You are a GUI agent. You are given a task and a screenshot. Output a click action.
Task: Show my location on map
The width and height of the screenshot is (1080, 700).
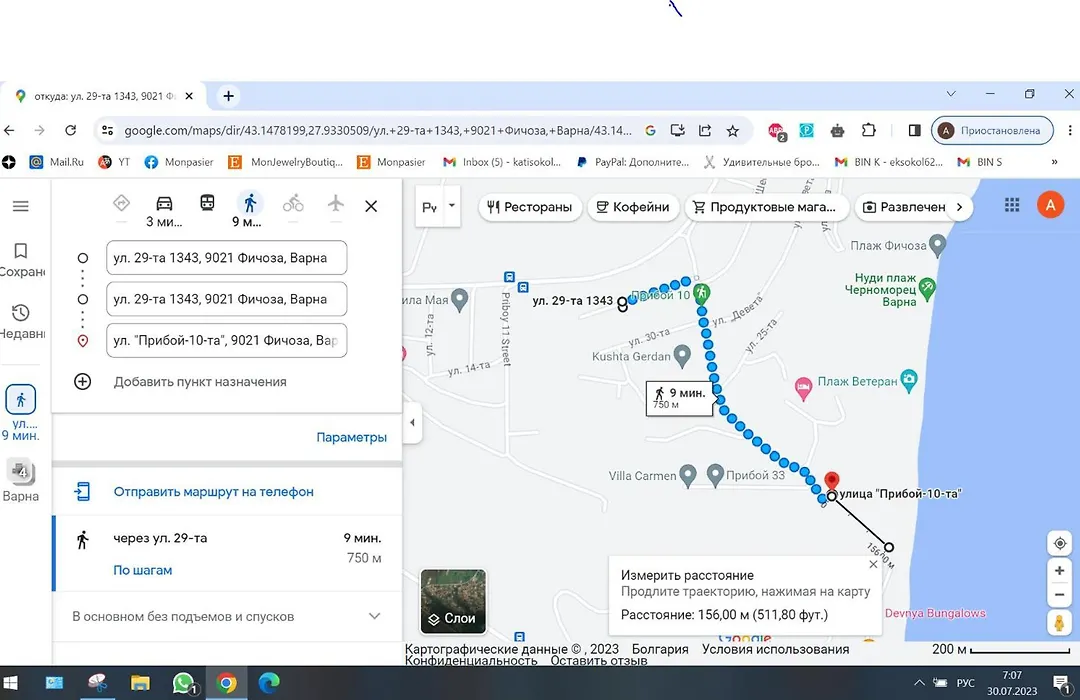tap(1059, 543)
